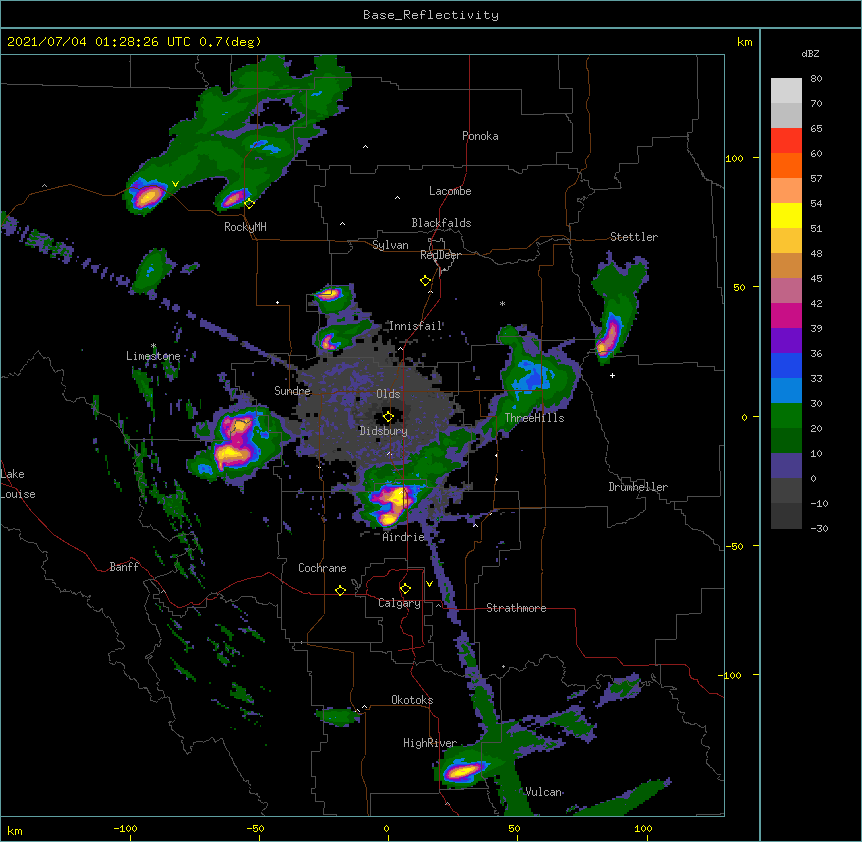The height and width of the screenshot is (842, 862).
Task: Click the yellow diamond marker beside RockyMH
Action: click(249, 204)
